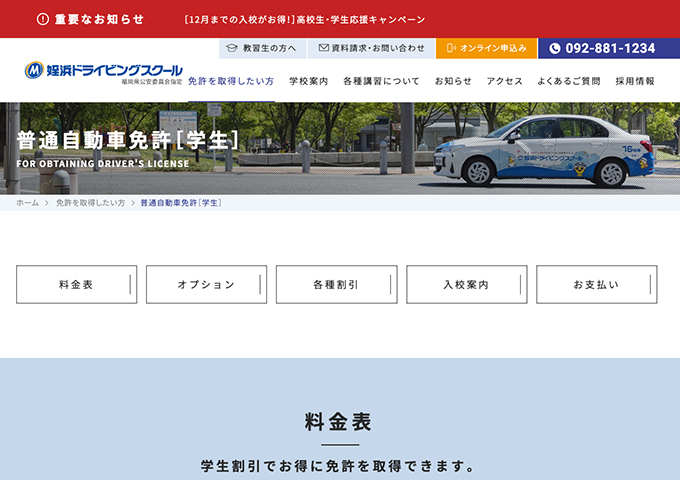Open the 高校生・学生応援キャンペーン notice link
Image resolution: width=680 pixels, height=480 pixels.
pyautogui.click(x=304, y=20)
